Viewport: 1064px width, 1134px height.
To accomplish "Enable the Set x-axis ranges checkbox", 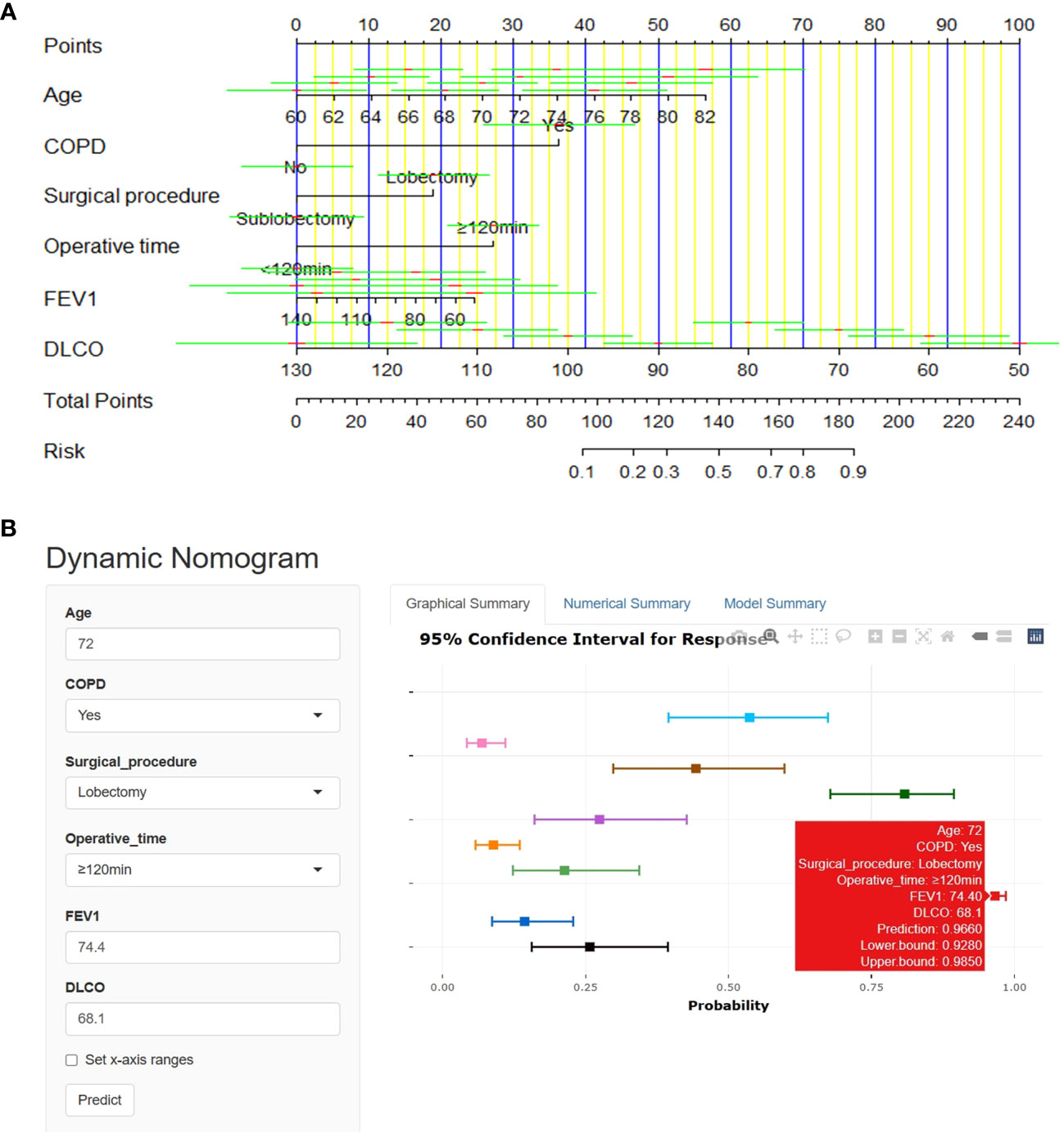I will pos(71,1060).
